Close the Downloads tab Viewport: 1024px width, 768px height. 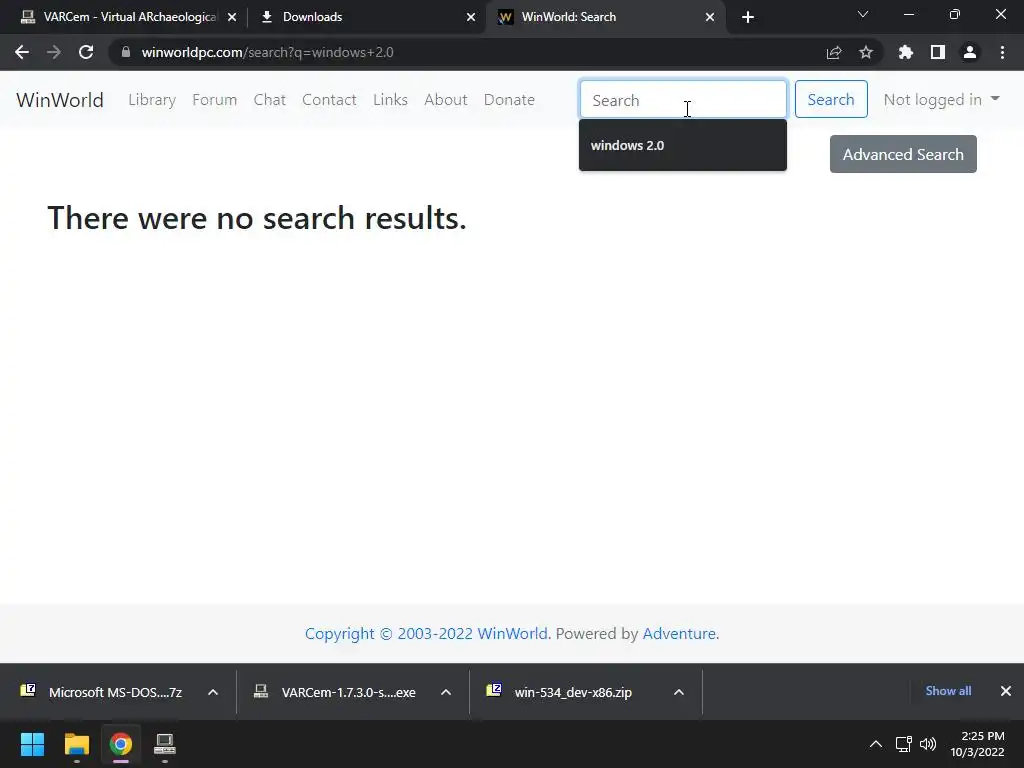[471, 17]
